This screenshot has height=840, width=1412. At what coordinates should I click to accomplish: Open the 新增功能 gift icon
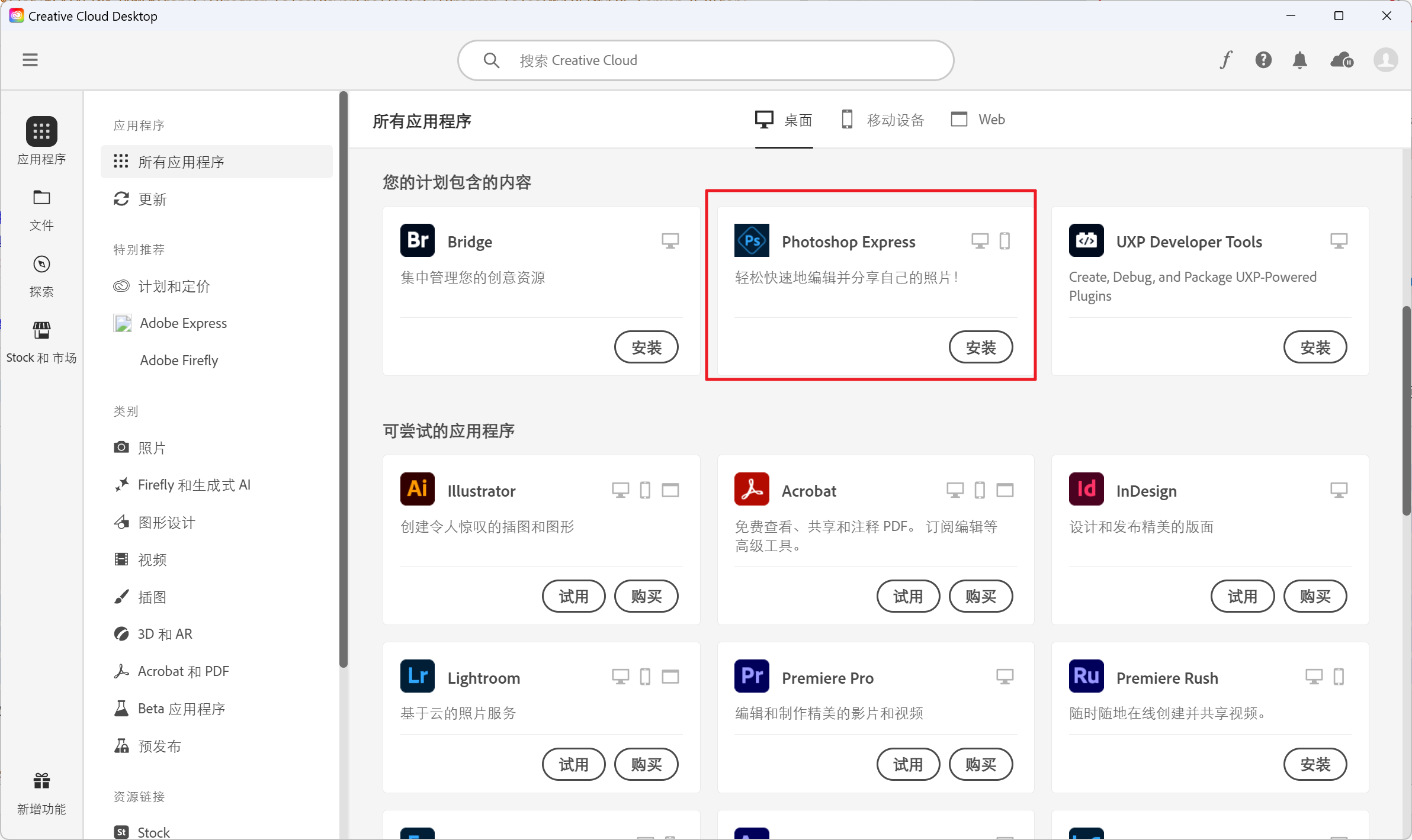tap(41, 781)
